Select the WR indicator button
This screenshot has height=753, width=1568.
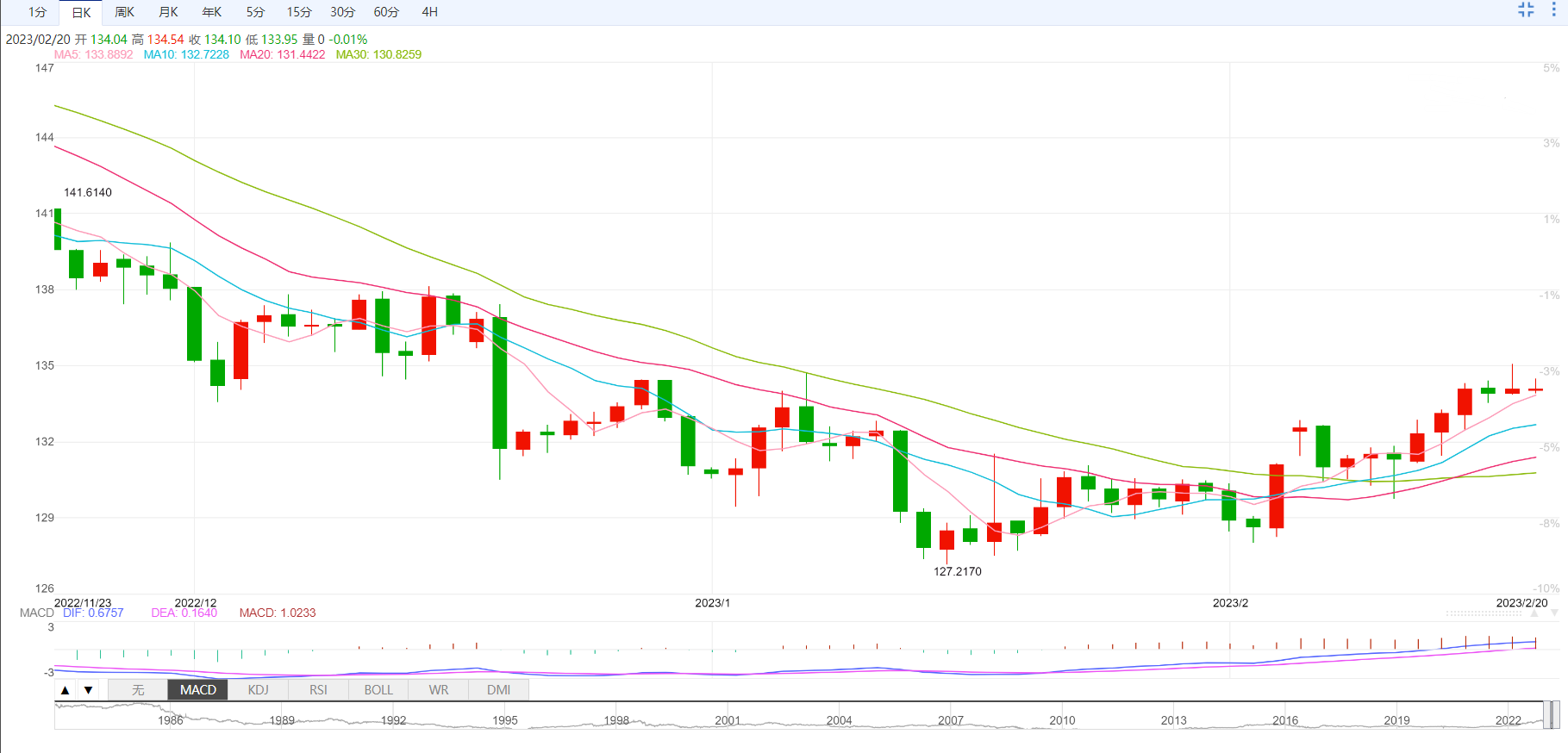[439, 690]
